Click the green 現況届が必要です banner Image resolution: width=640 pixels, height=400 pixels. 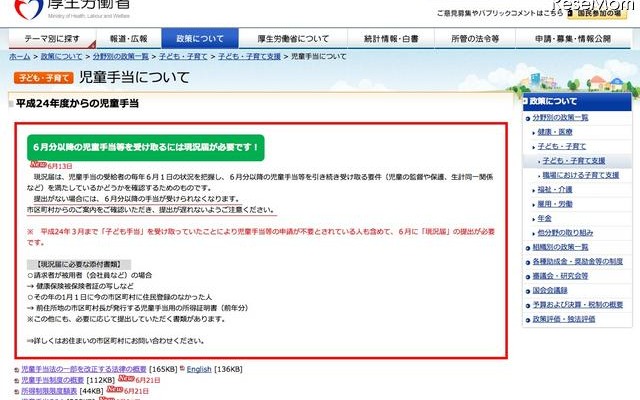point(146,147)
